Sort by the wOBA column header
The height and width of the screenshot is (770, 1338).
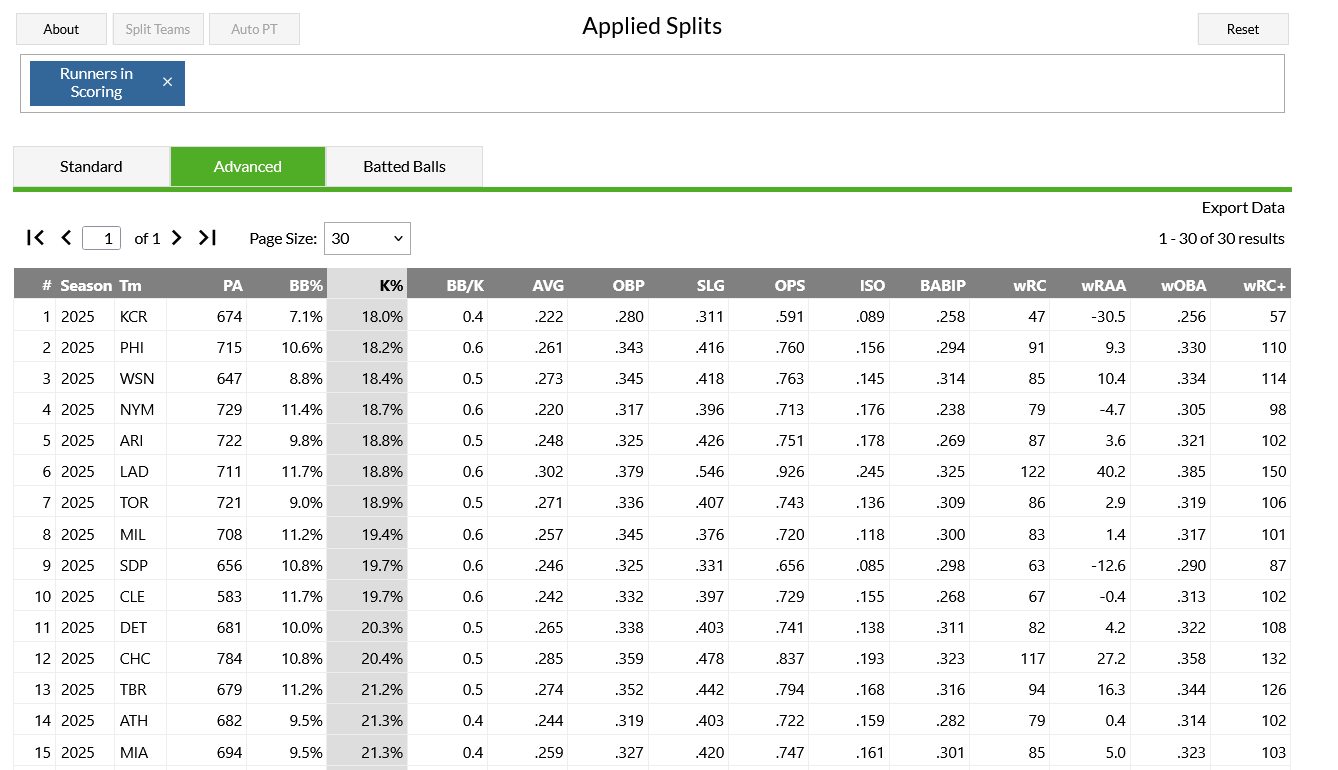pyautogui.click(x=1183, y=285)
